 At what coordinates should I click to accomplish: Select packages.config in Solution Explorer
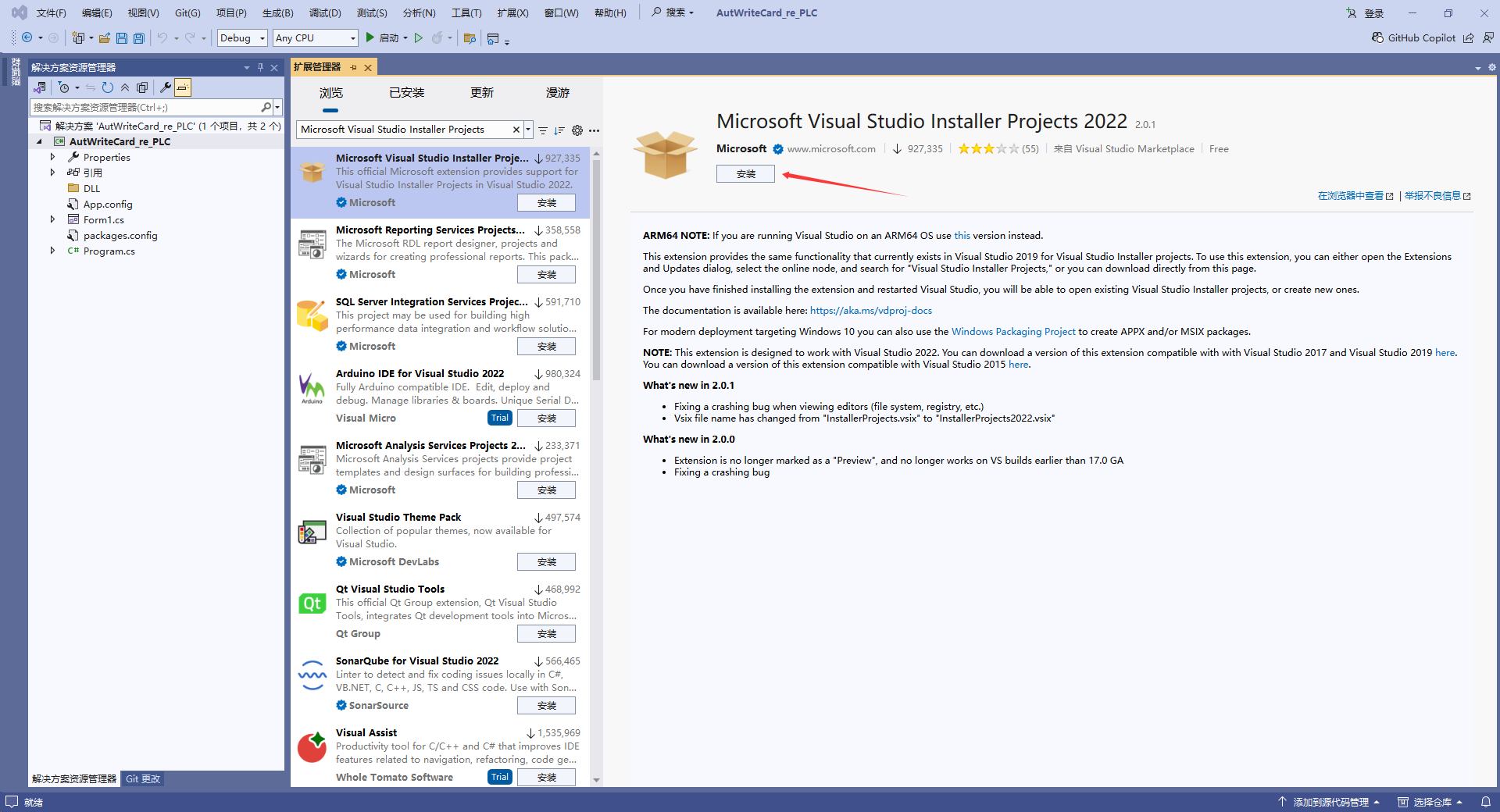point(120,235)
